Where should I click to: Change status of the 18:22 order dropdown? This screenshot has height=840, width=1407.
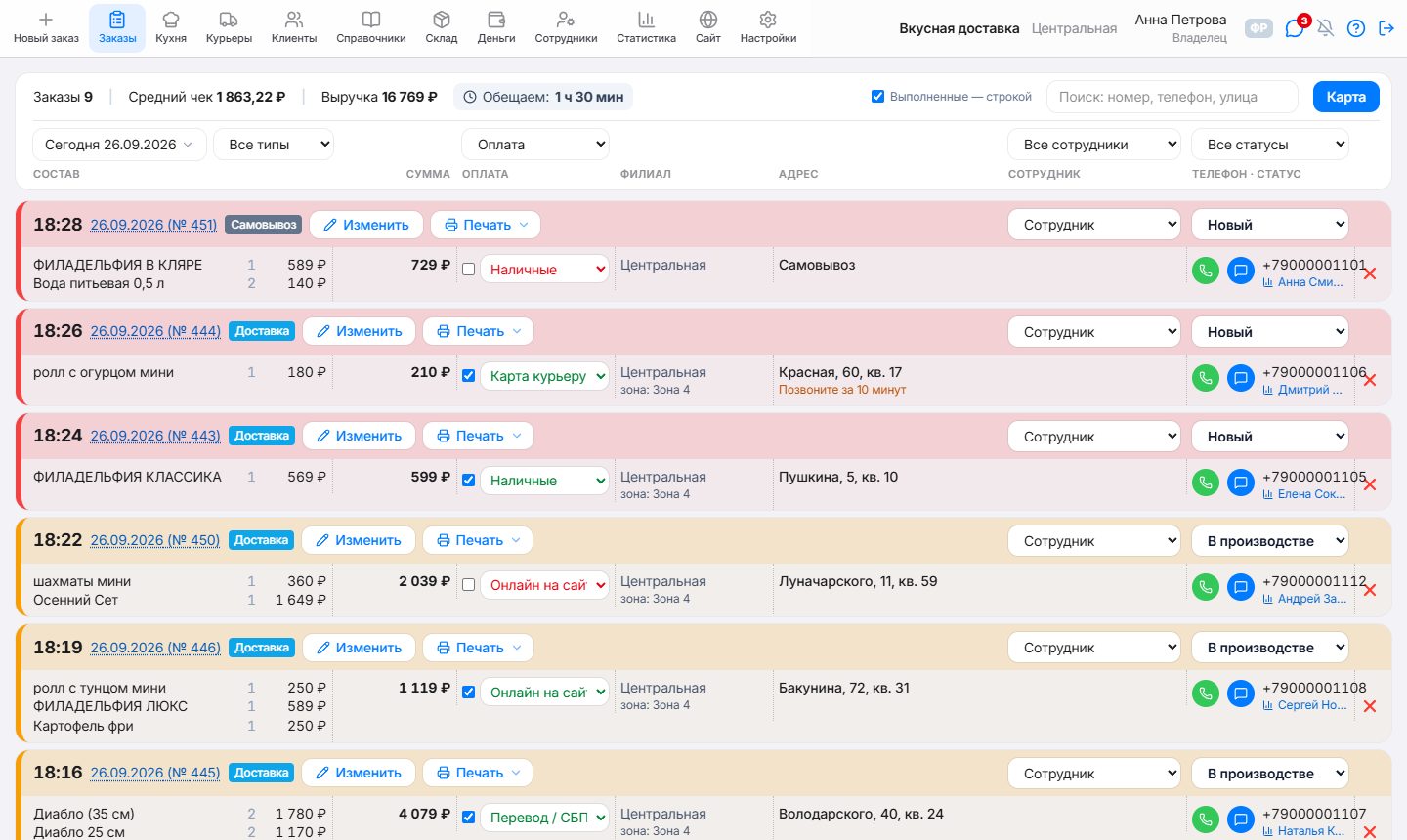[1270, 541]
